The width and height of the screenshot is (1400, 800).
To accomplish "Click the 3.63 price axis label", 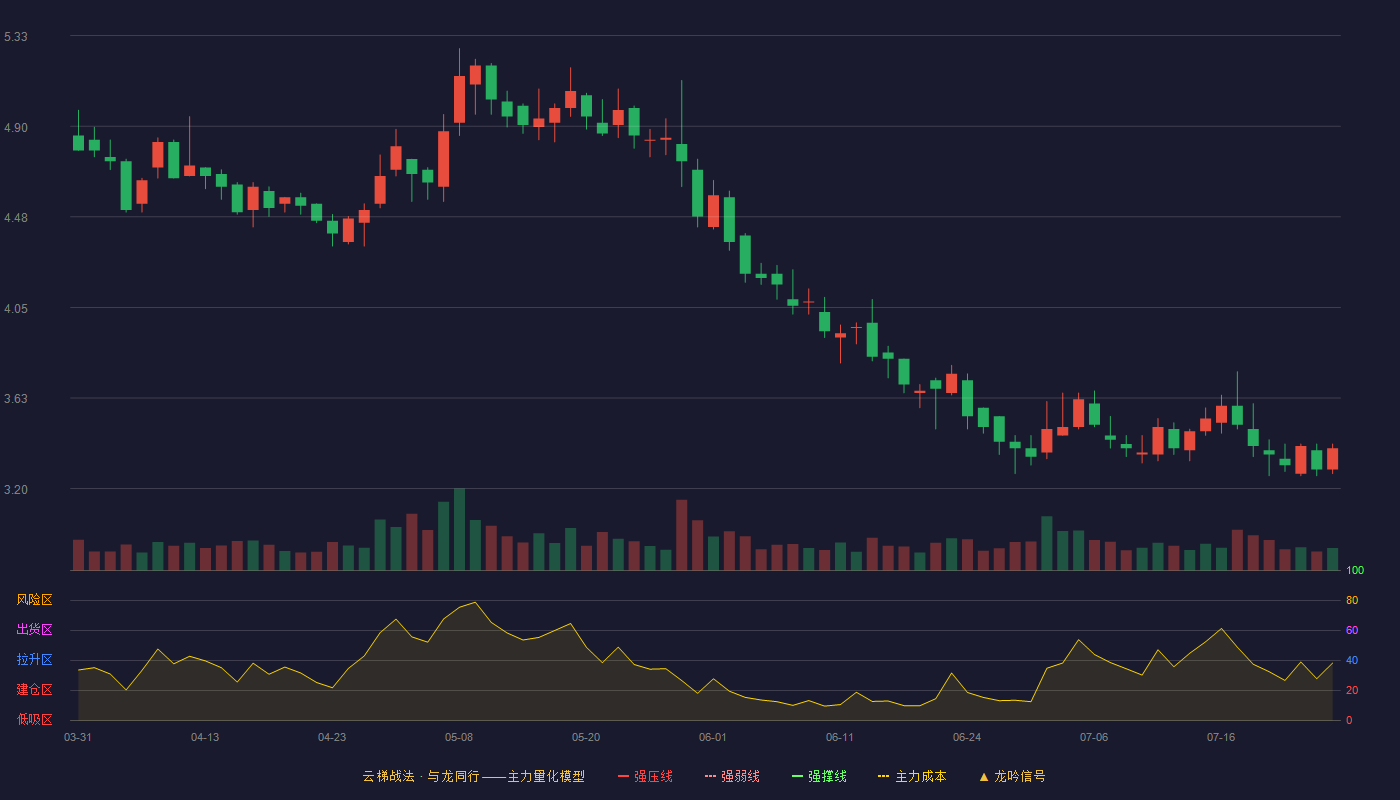I will 16,399.
